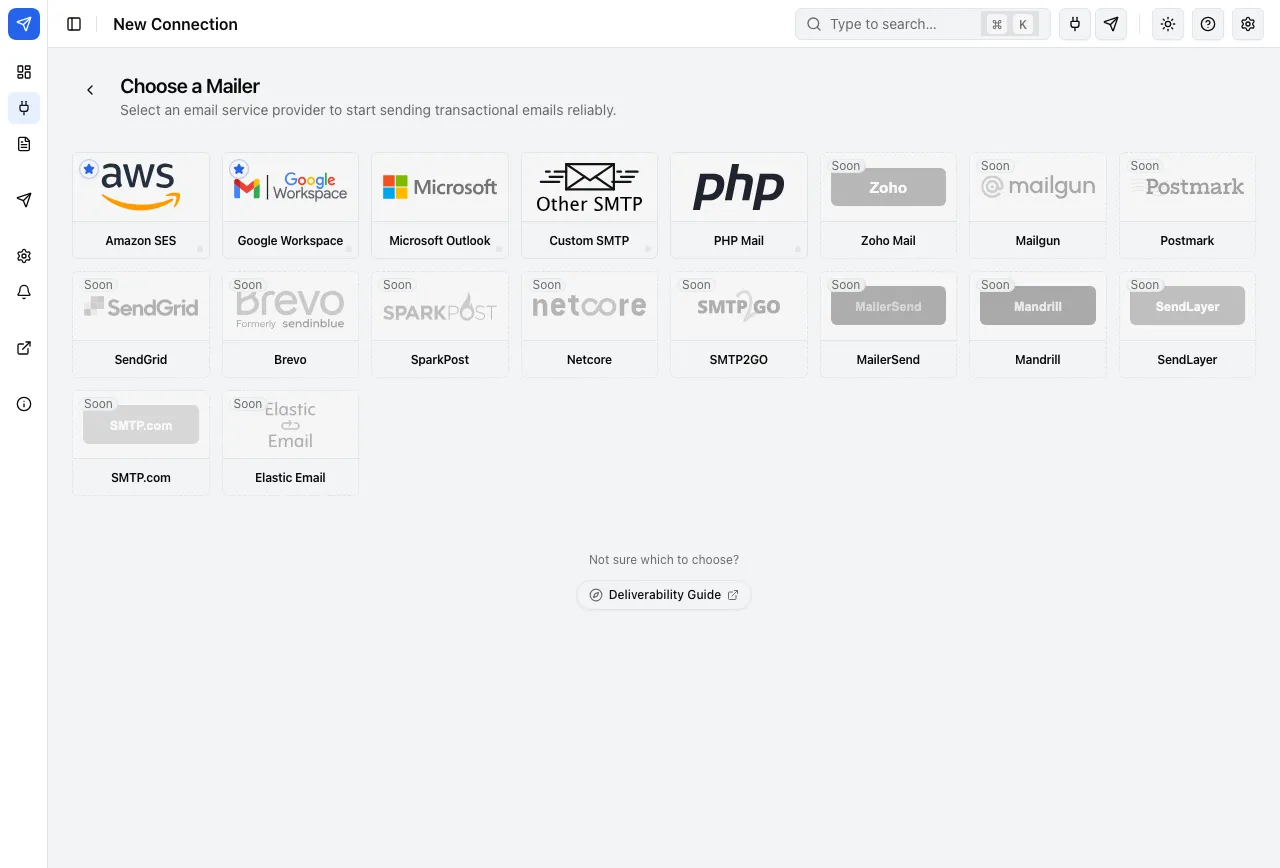Image resolution: width=1280 pixels, height=868 pixels.
Task: Click the external link icon in sidebar
Action: pos(24,348)
